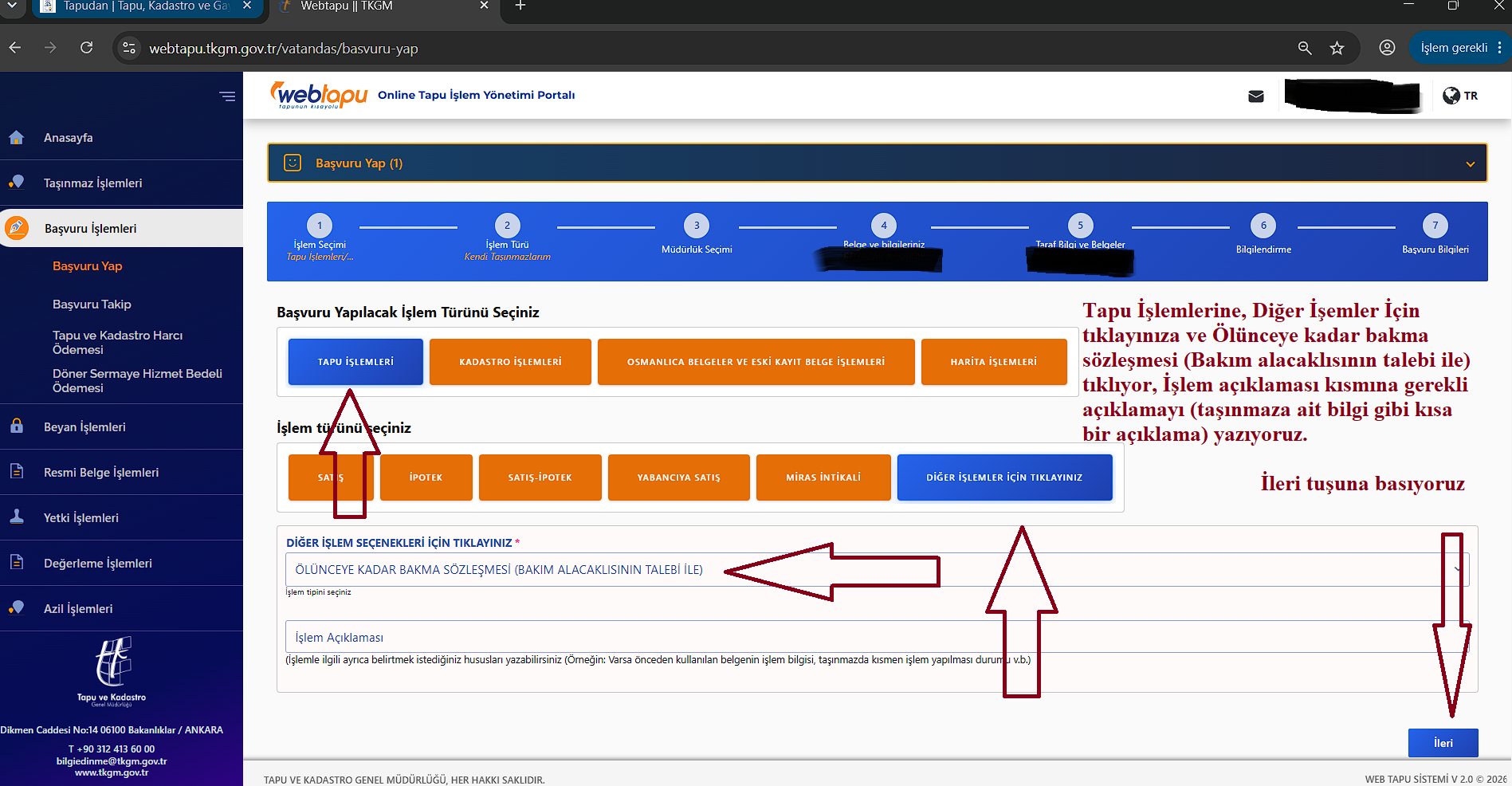This screenshot has height=786, width=1512.
Task: Open Beyan İşlemleri menu
Action: (x=84, y=426)
